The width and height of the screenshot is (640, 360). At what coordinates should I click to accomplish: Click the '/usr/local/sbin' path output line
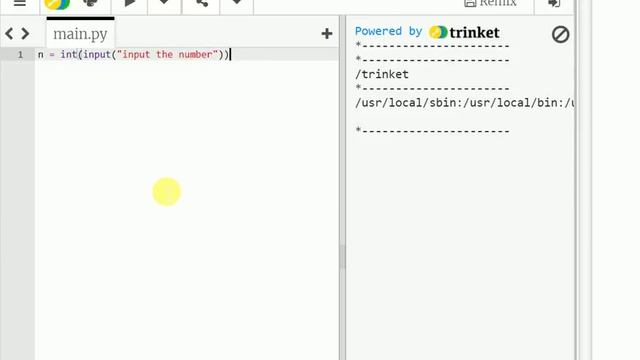464,103
